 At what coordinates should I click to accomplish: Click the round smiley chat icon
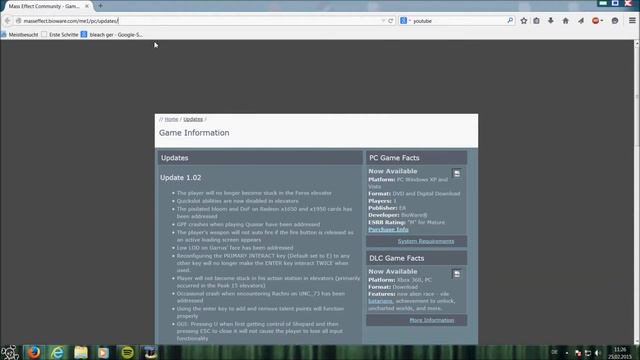[615, 20]
